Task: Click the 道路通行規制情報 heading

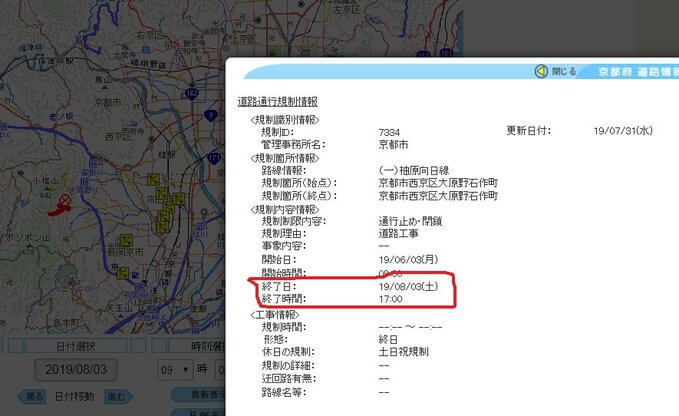Action: tap(278, 102)
